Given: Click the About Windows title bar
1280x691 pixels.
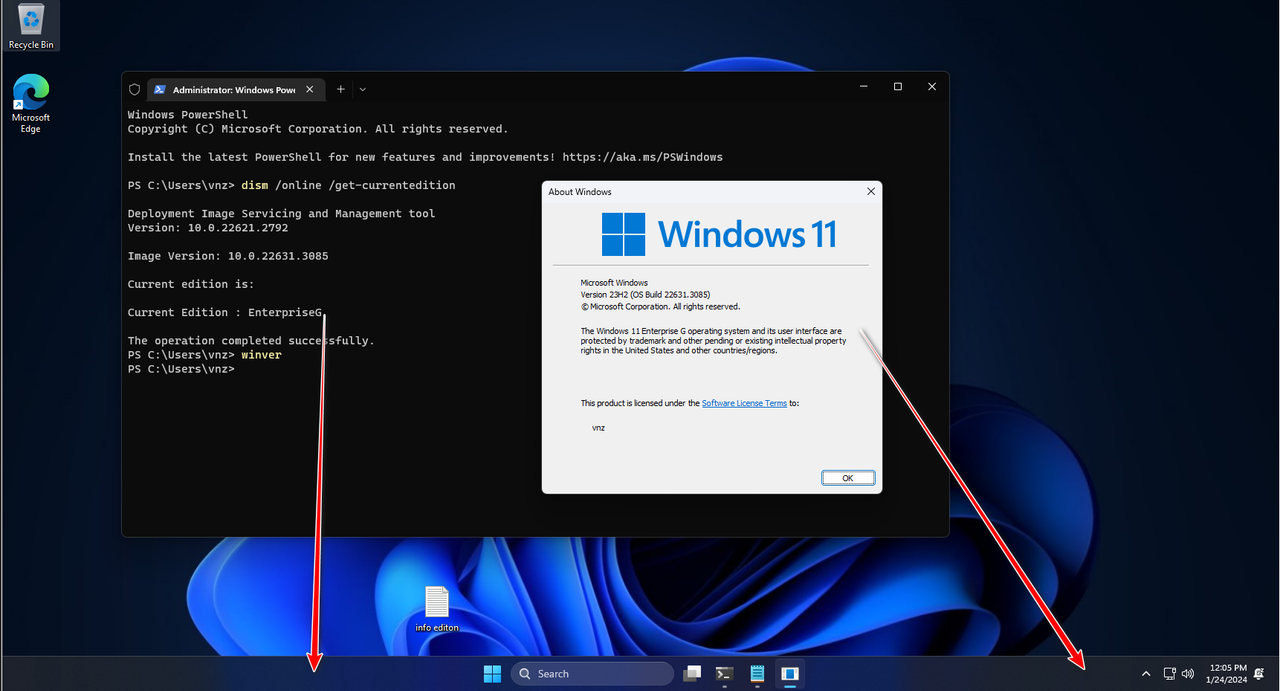Looking at the screenshot, I should coord(700,191).
